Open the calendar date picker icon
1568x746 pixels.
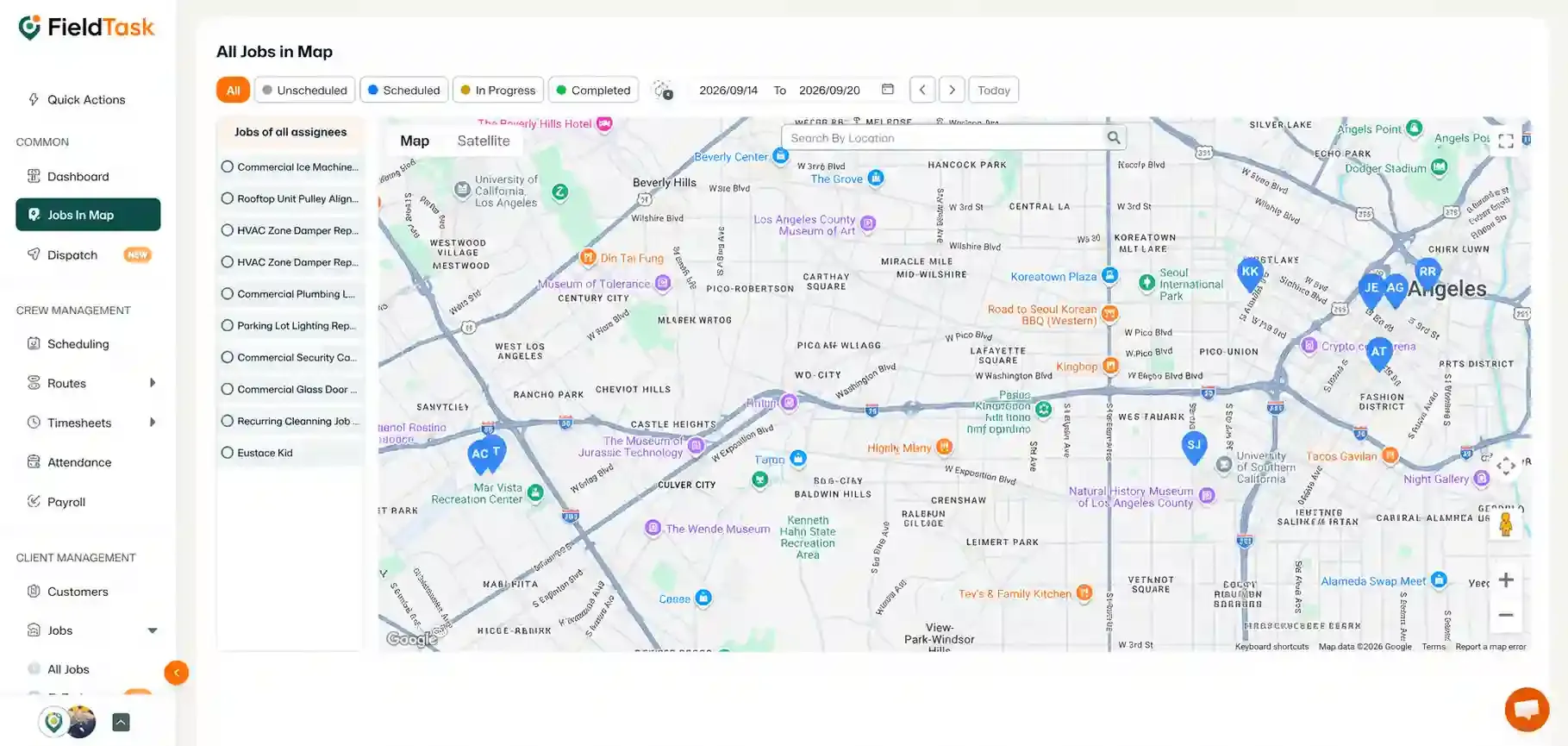pos(888,90)
